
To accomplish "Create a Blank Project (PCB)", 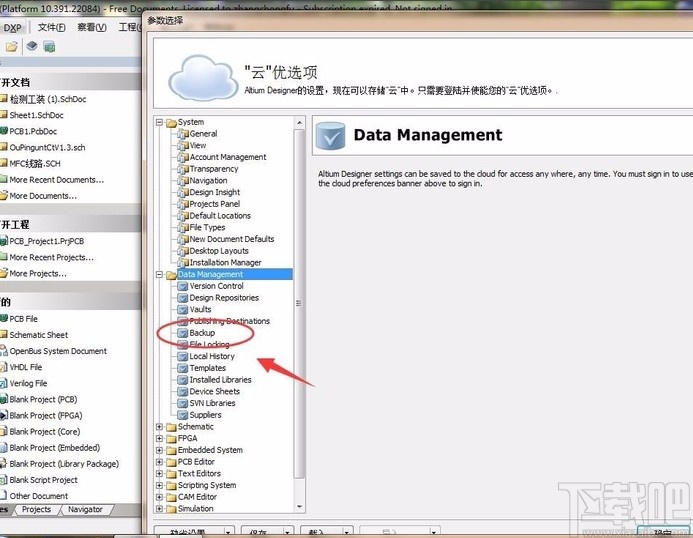I will point(43,400).
